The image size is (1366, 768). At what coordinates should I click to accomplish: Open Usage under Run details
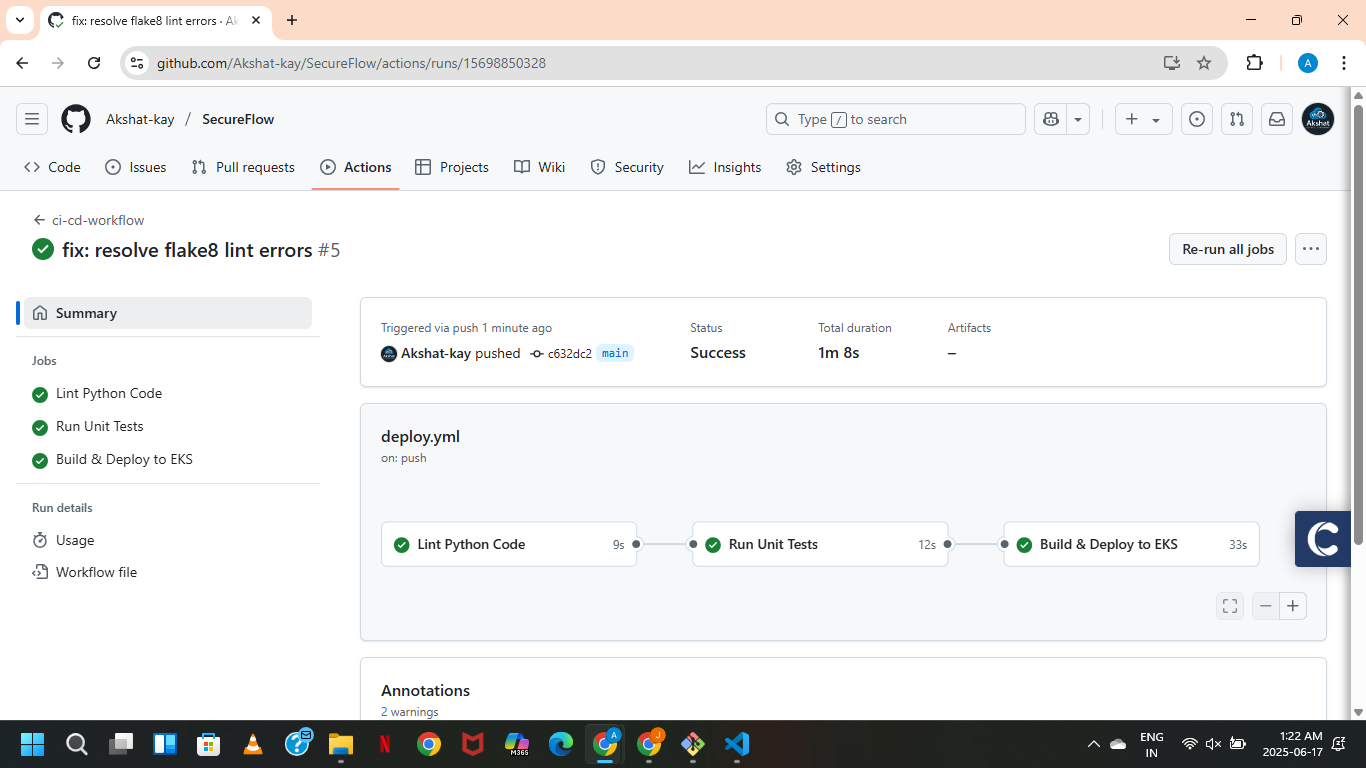point(64,540)
